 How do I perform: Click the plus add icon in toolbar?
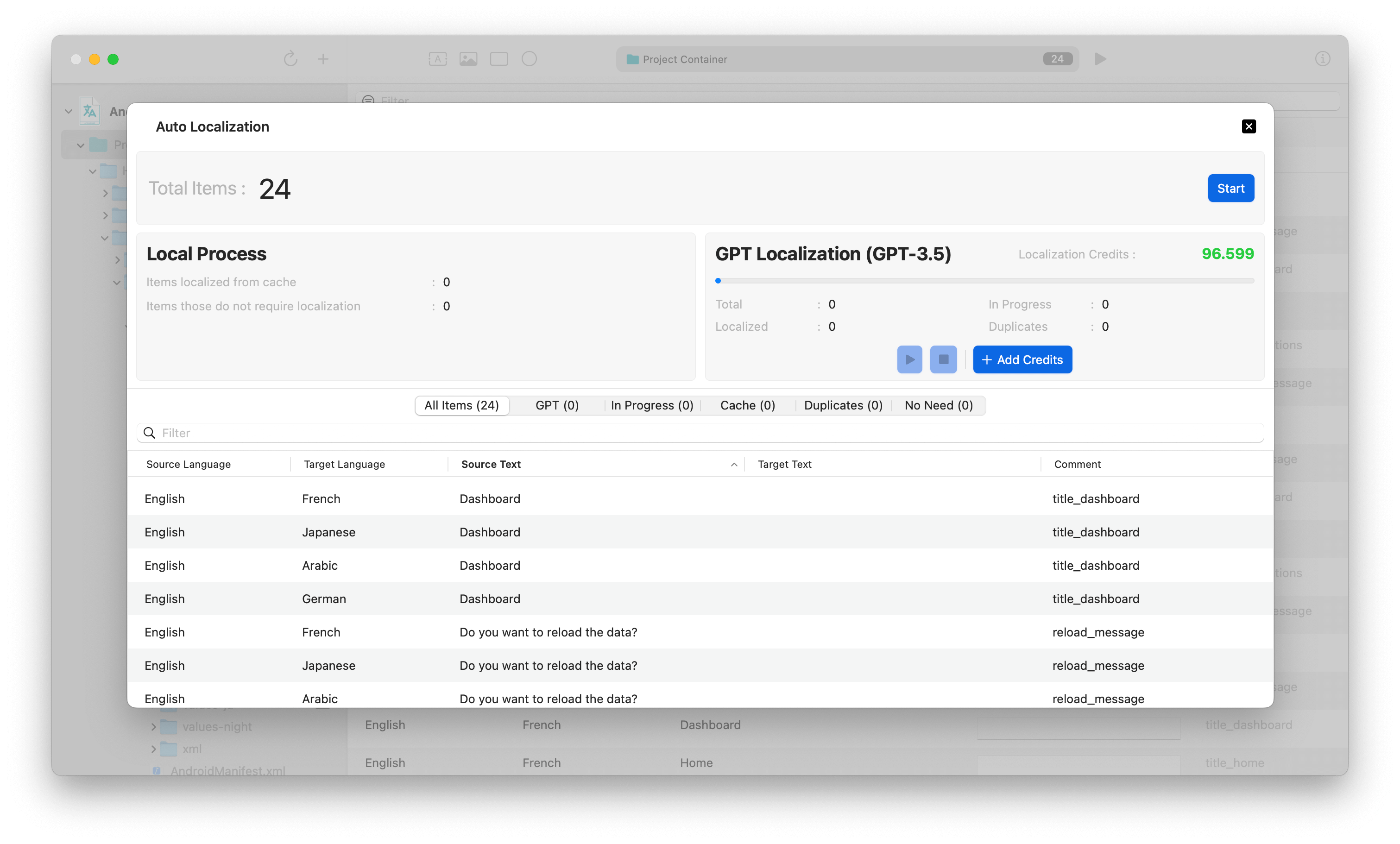323,58
